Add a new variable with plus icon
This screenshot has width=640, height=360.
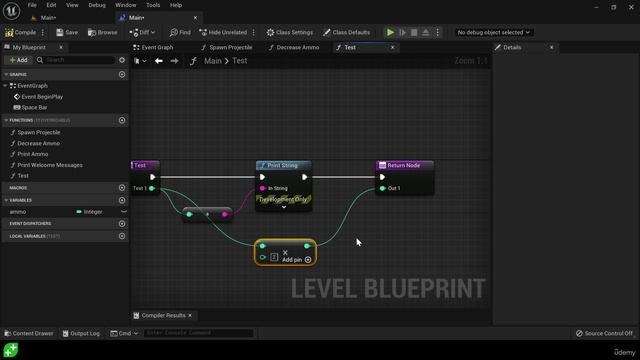coord(122,200)
